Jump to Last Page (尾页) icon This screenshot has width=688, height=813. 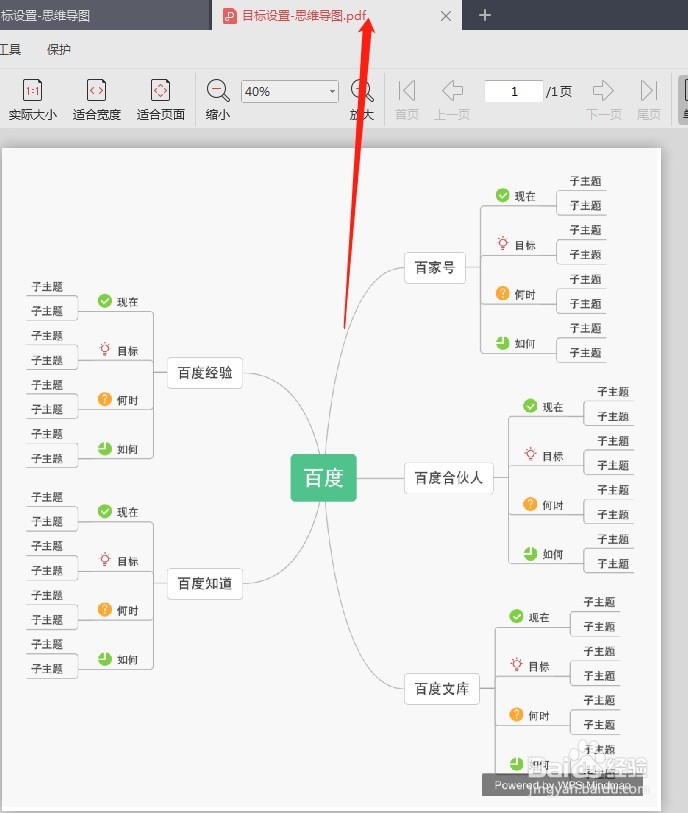click(x=649, y=91)
